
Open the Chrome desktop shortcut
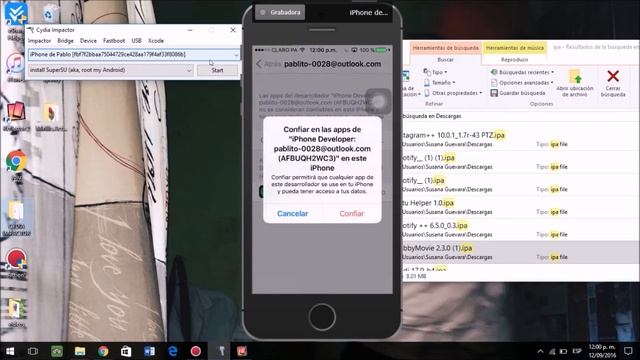coord(16,162)
